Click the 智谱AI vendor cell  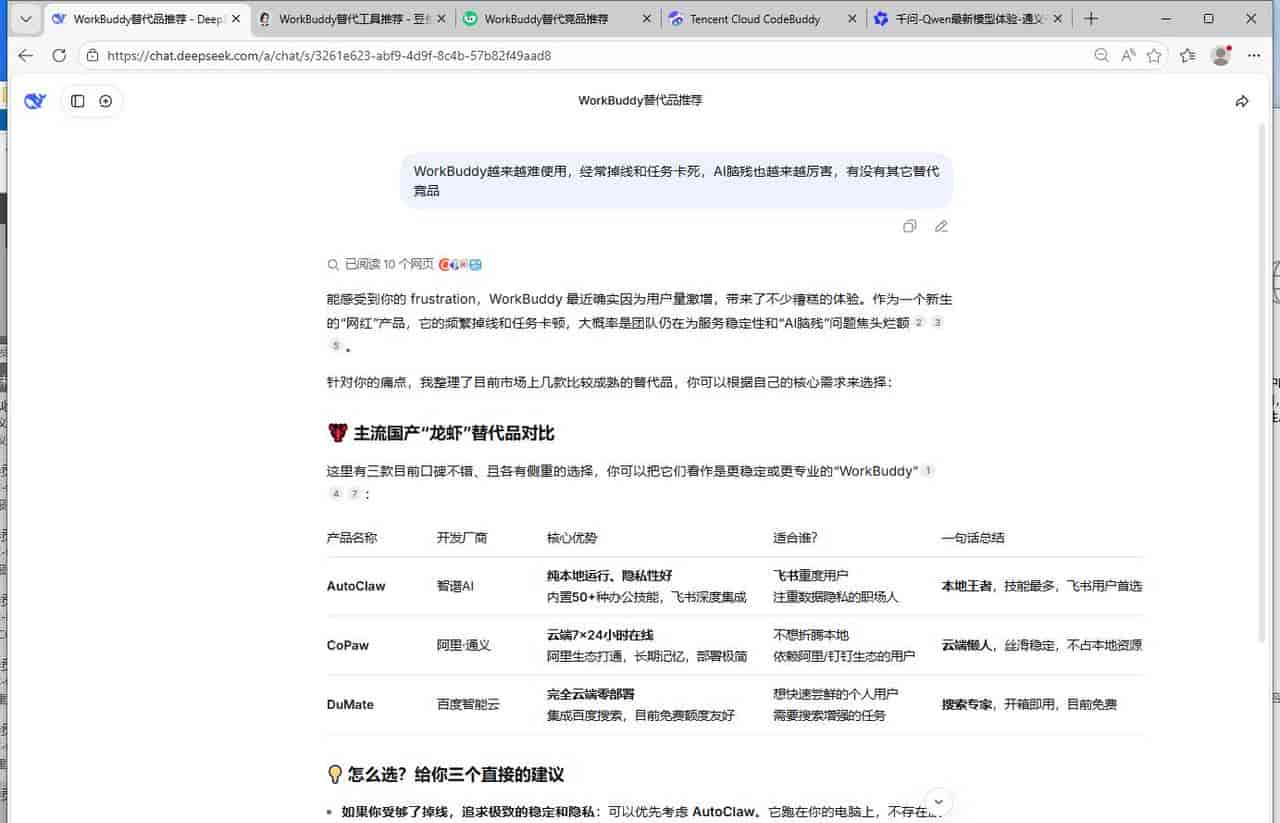(x=455, y=586)
